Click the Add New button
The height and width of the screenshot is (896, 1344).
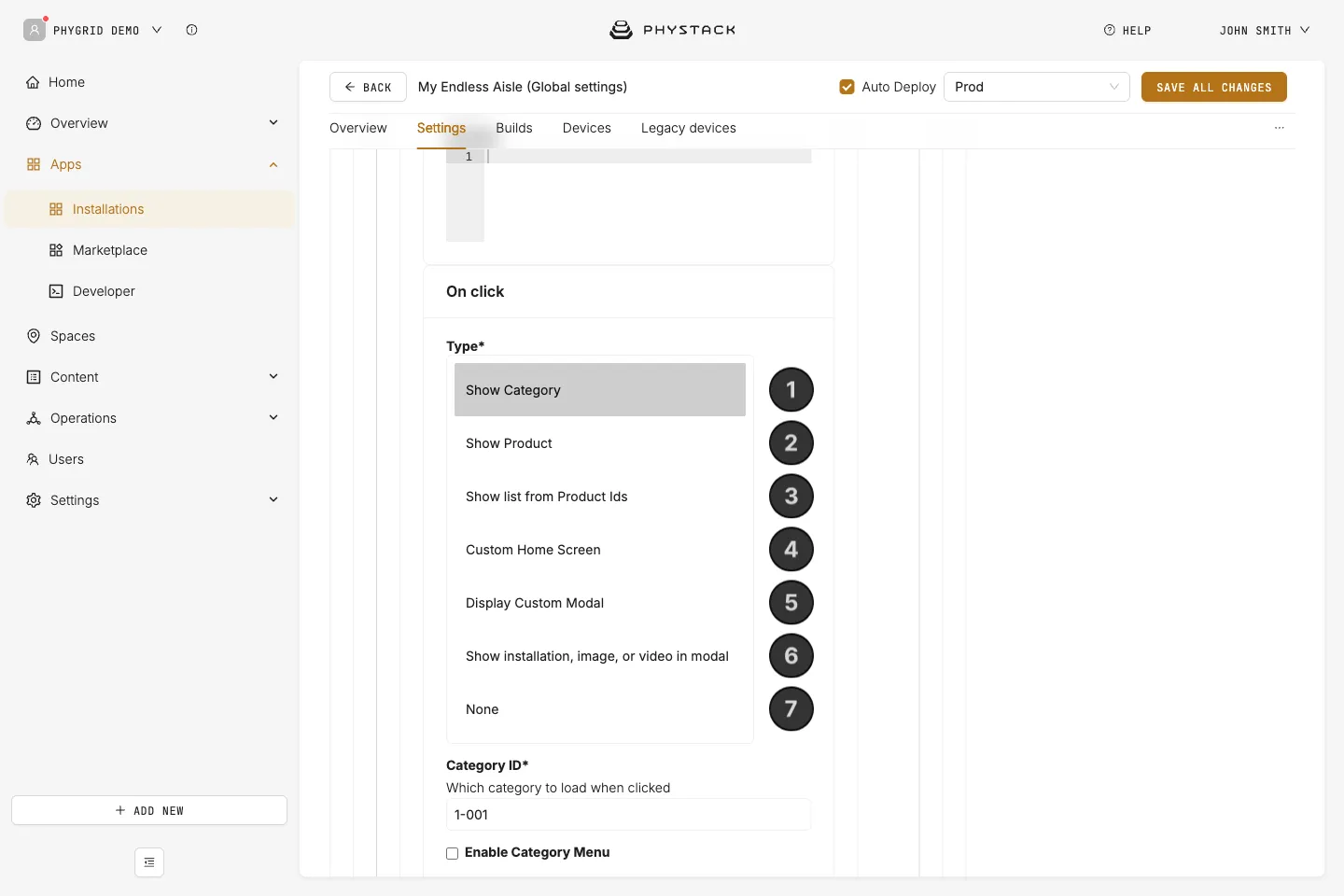point(149,810)
